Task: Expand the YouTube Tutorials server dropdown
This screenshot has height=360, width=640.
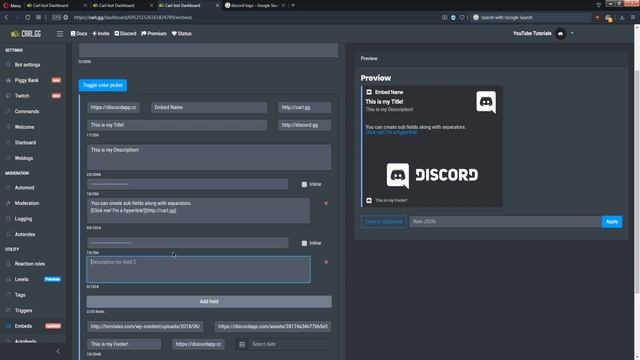Action: (572, 33)
